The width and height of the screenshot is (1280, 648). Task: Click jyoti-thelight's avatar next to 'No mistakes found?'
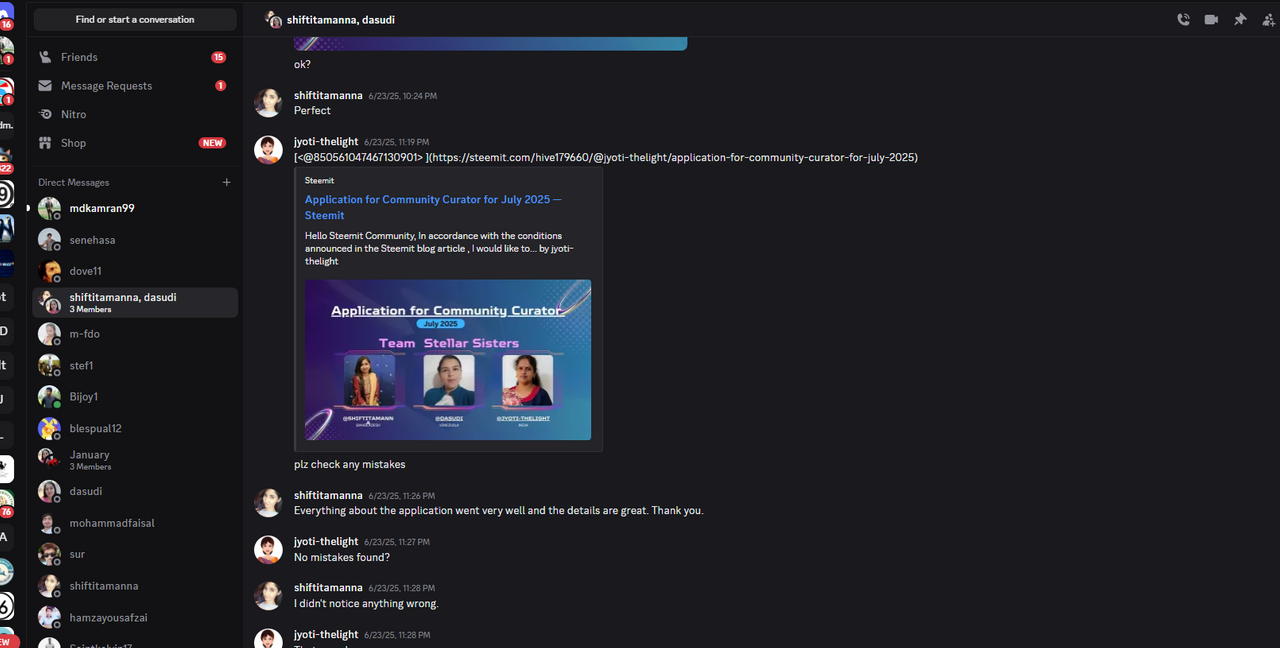point(268,549)
